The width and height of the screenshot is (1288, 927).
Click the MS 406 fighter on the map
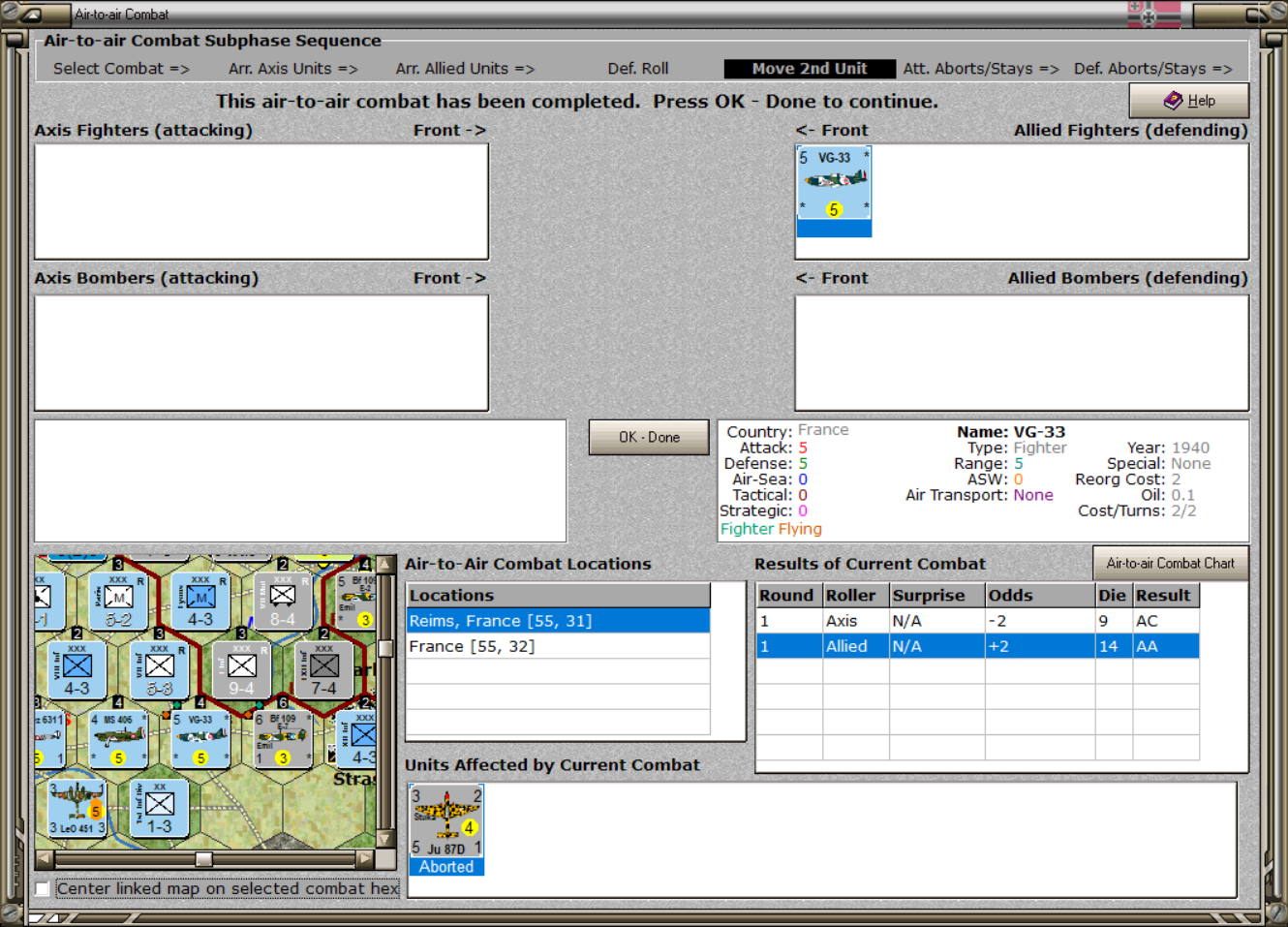[118, 739]
